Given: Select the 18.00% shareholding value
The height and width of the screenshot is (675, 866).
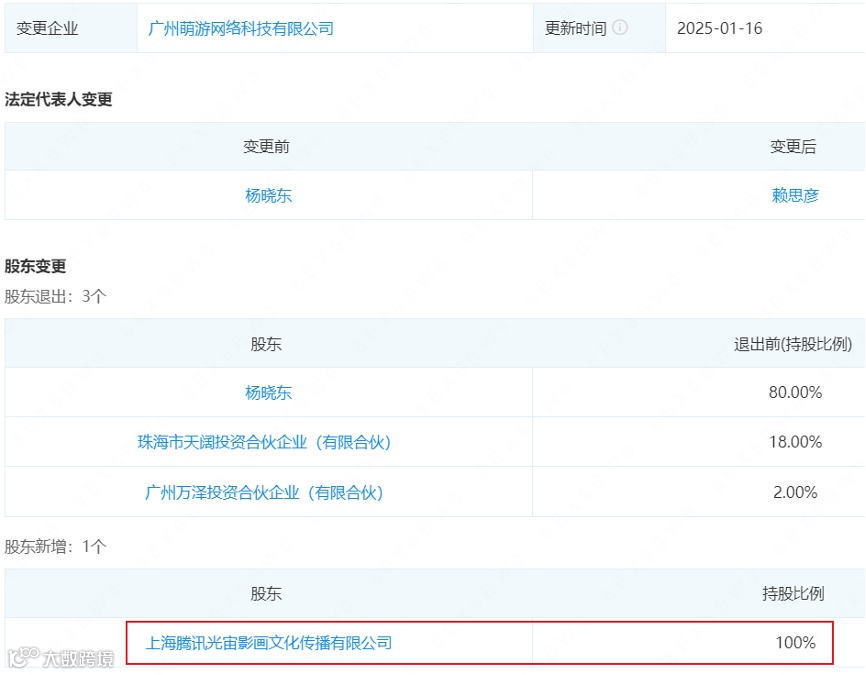Looking at the screenshot, I should tap(795, 442).
